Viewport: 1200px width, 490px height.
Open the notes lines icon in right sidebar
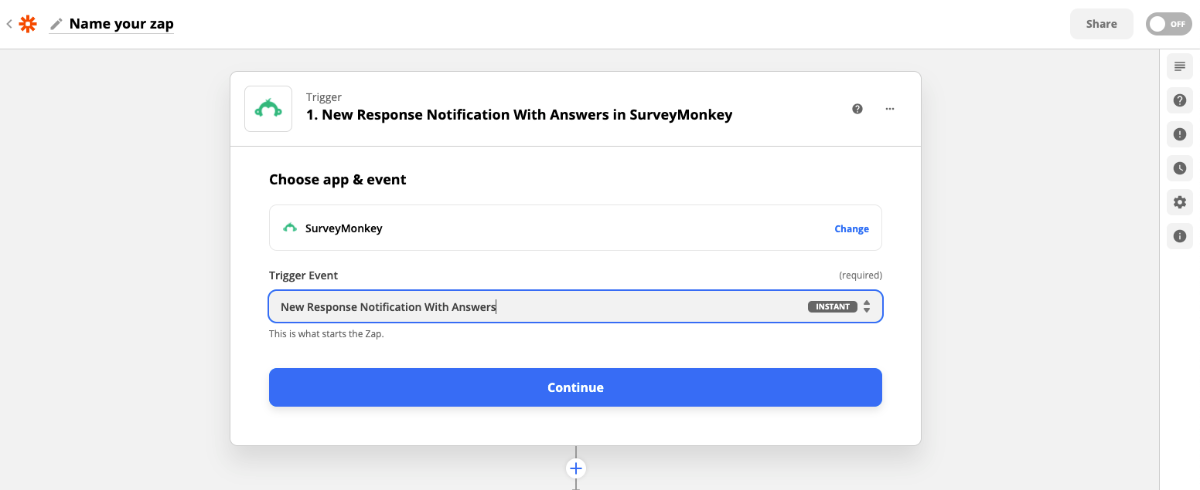point(1180,67)
